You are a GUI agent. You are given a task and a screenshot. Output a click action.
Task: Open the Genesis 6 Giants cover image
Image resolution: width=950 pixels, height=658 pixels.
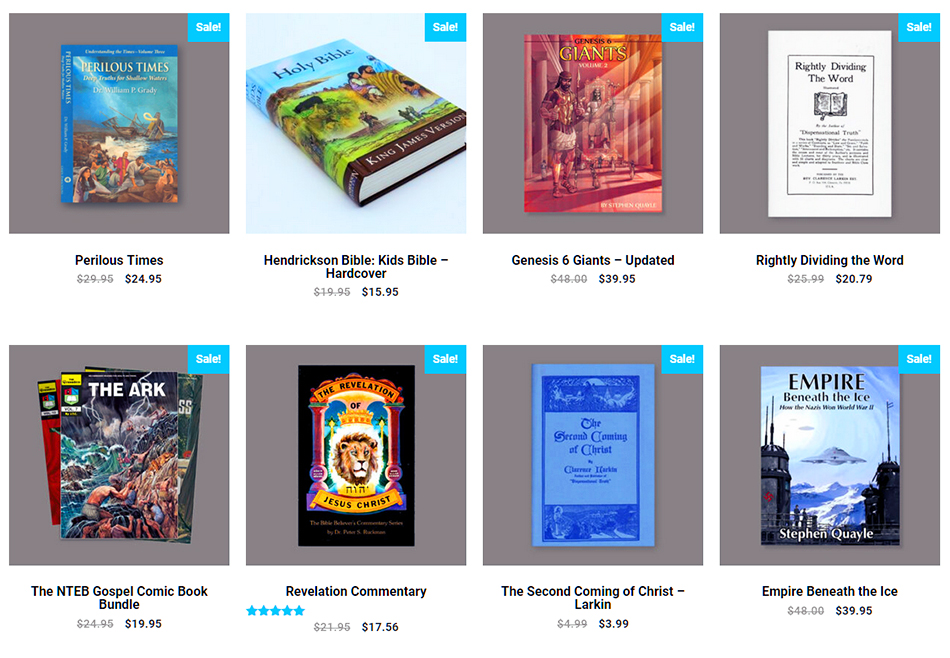click(x=593, y=124)
